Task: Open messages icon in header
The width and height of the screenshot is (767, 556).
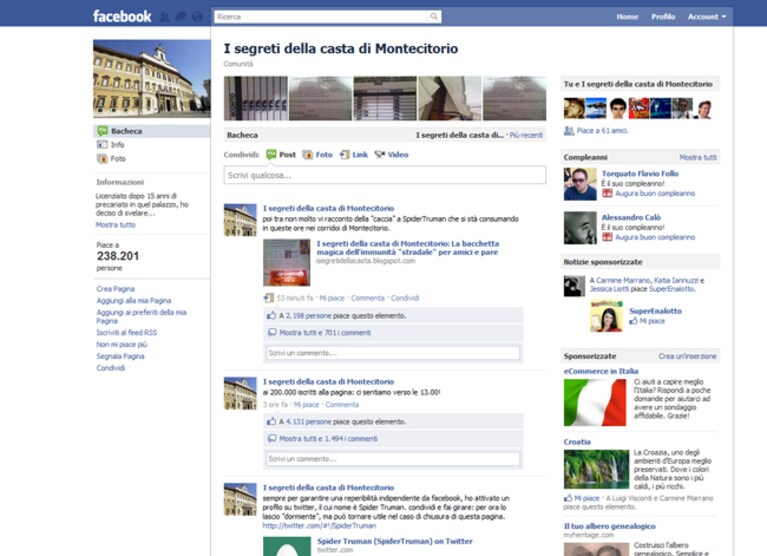Action: point(180,17)
